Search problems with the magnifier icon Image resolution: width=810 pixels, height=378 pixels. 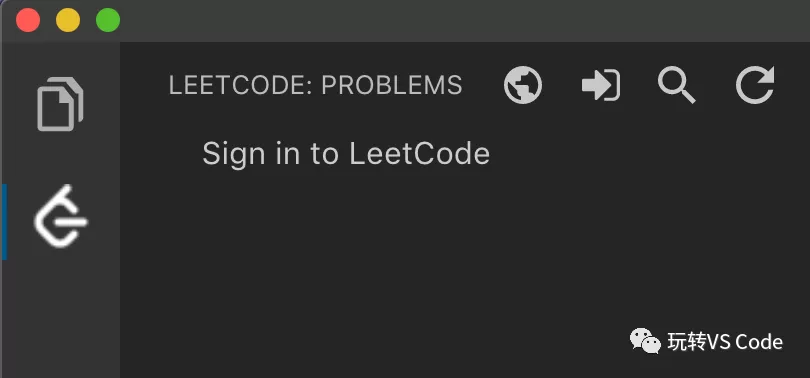[677, 86]
